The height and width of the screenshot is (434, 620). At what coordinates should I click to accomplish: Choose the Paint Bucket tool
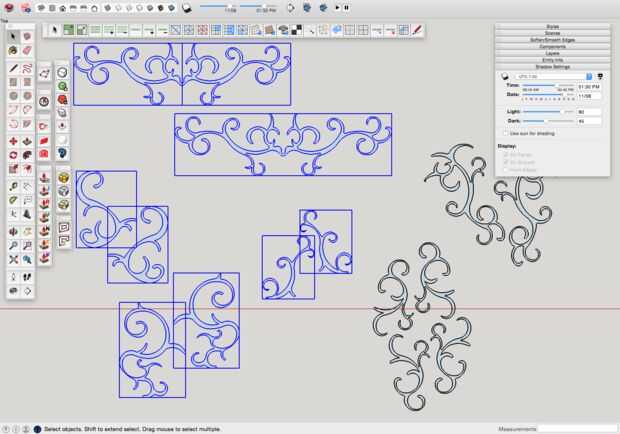point(13,50)
